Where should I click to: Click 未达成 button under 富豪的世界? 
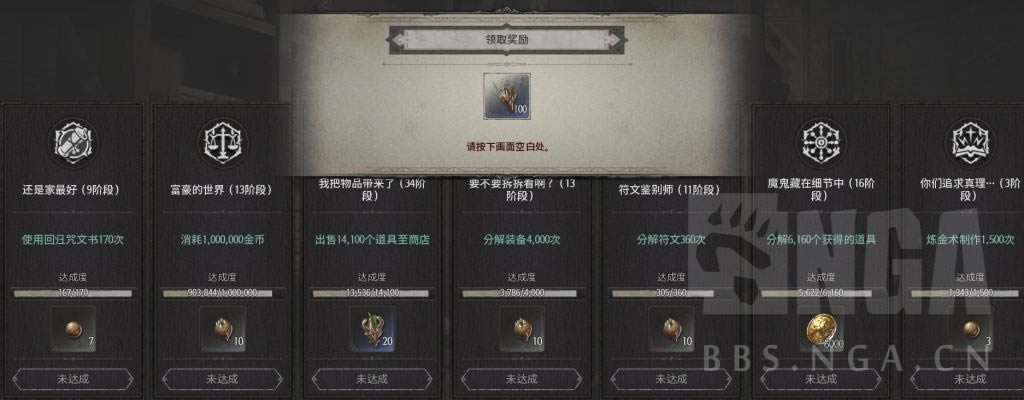pyautogui.click(x=222, y=378)
